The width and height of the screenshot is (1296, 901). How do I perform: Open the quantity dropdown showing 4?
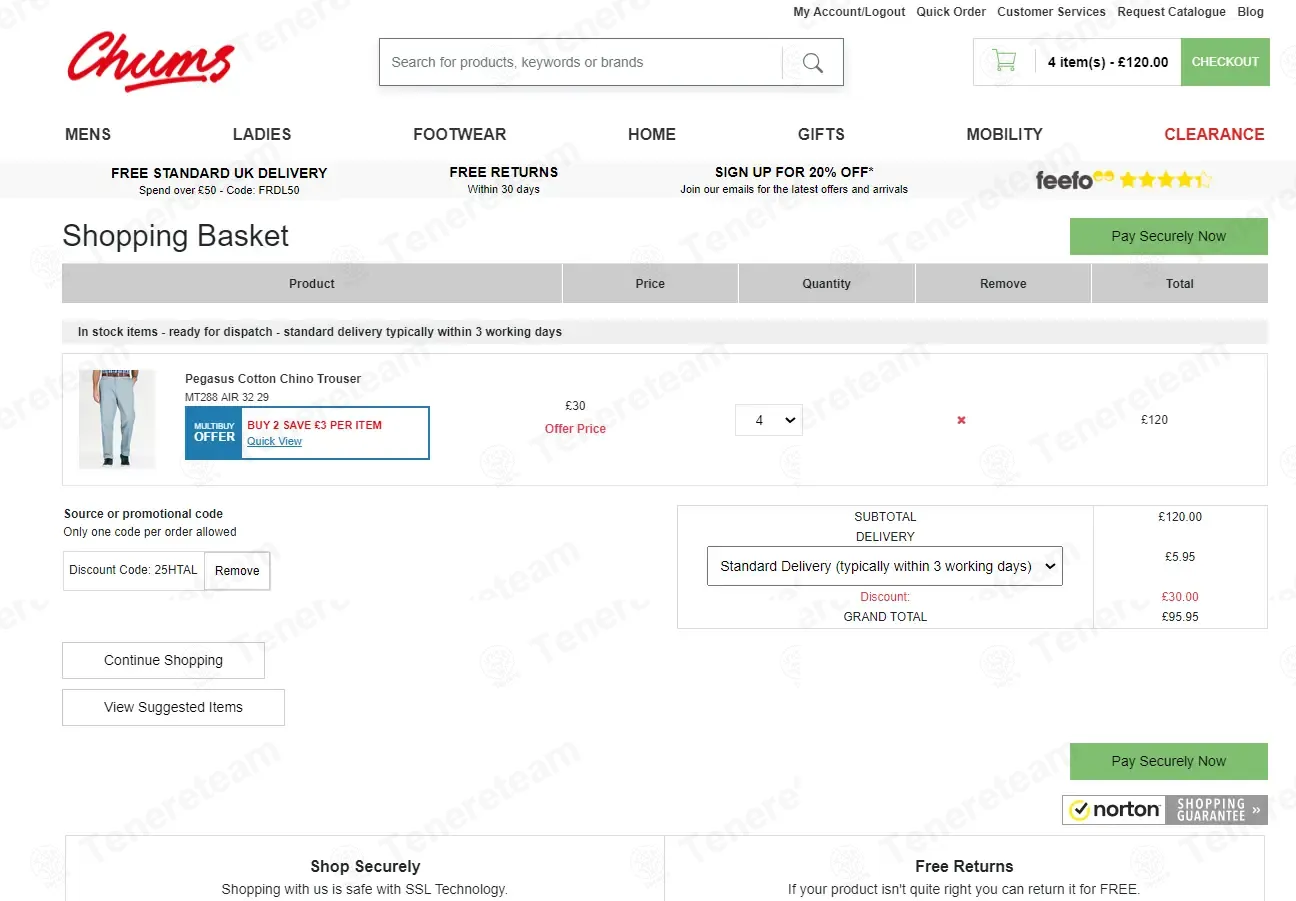768,420
